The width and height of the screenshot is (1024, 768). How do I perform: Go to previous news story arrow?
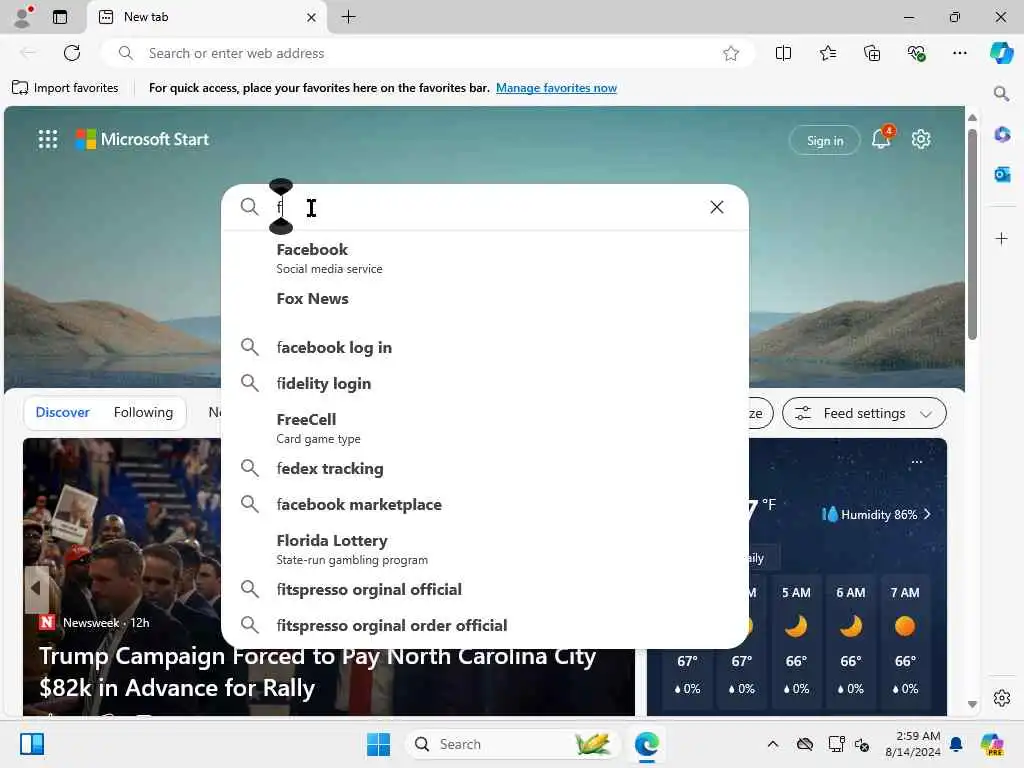pyautogui.click(x=37, y=588)
